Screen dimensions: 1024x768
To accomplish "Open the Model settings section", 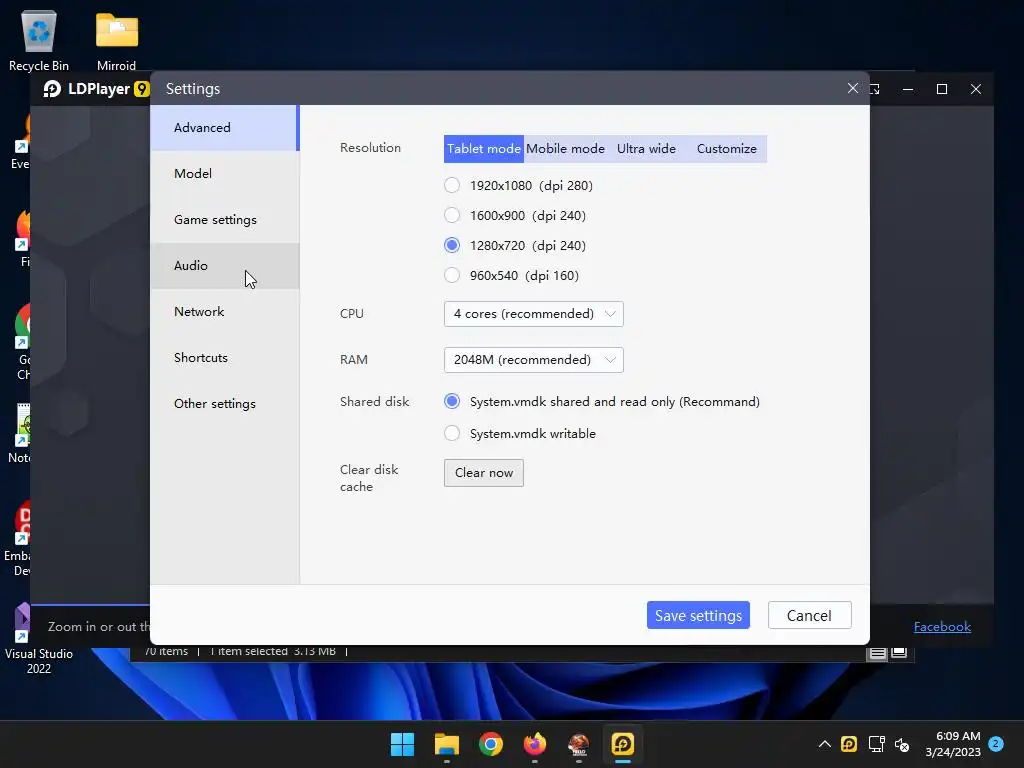I will point(225,174).
